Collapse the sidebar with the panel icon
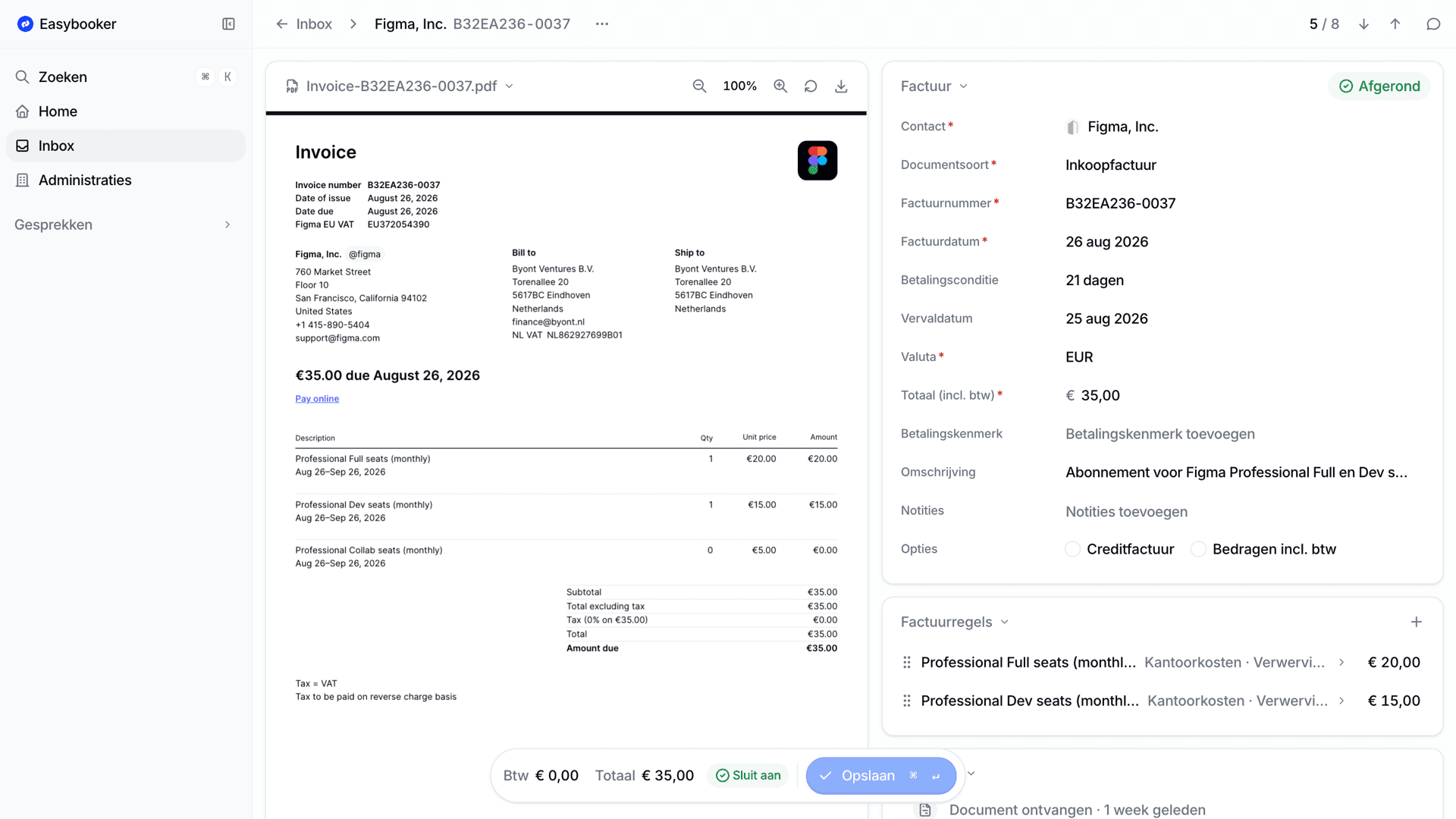The height and width of the screenshot is (819, 1456). pos(228,24)
